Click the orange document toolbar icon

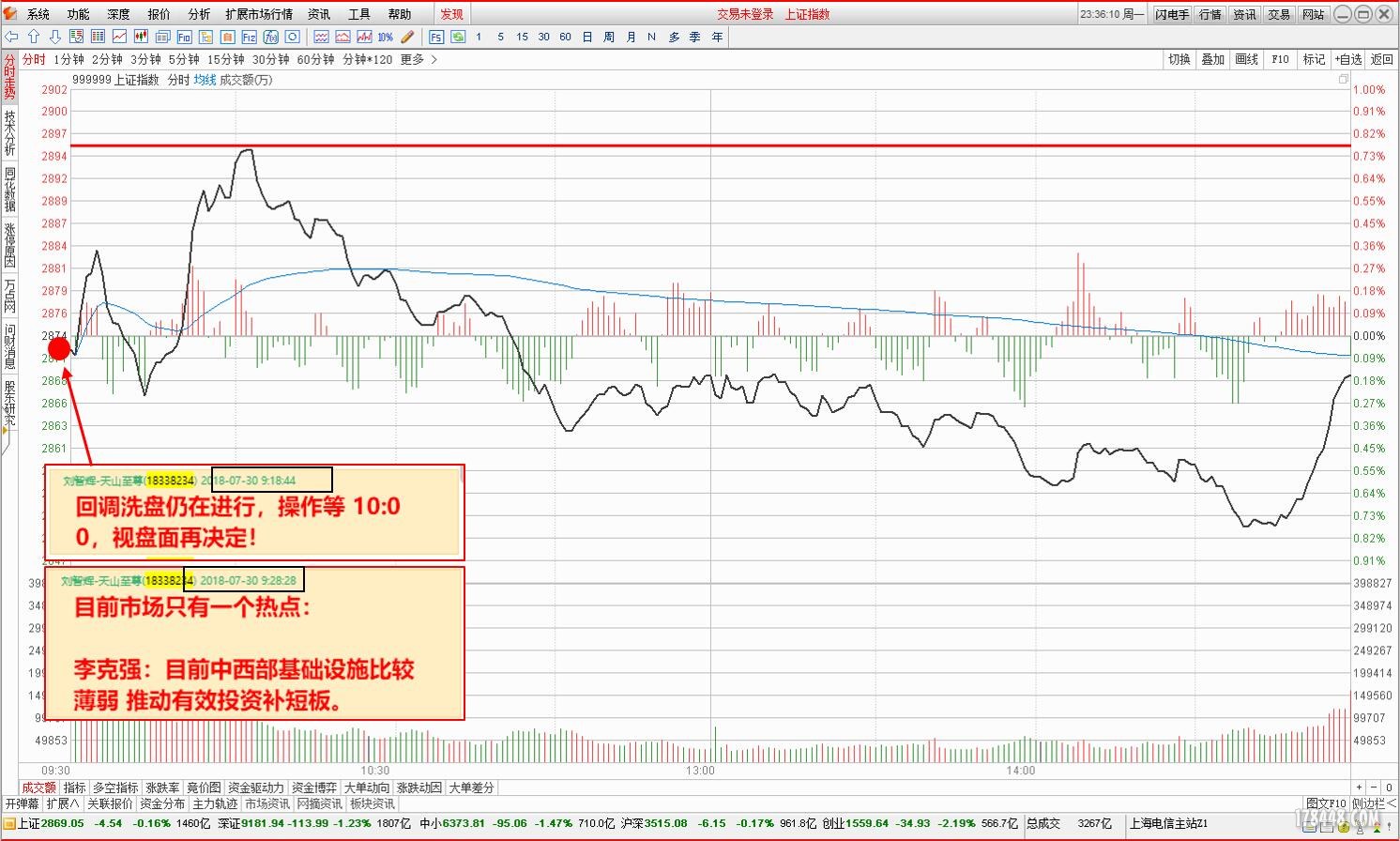tap(227, 37)
